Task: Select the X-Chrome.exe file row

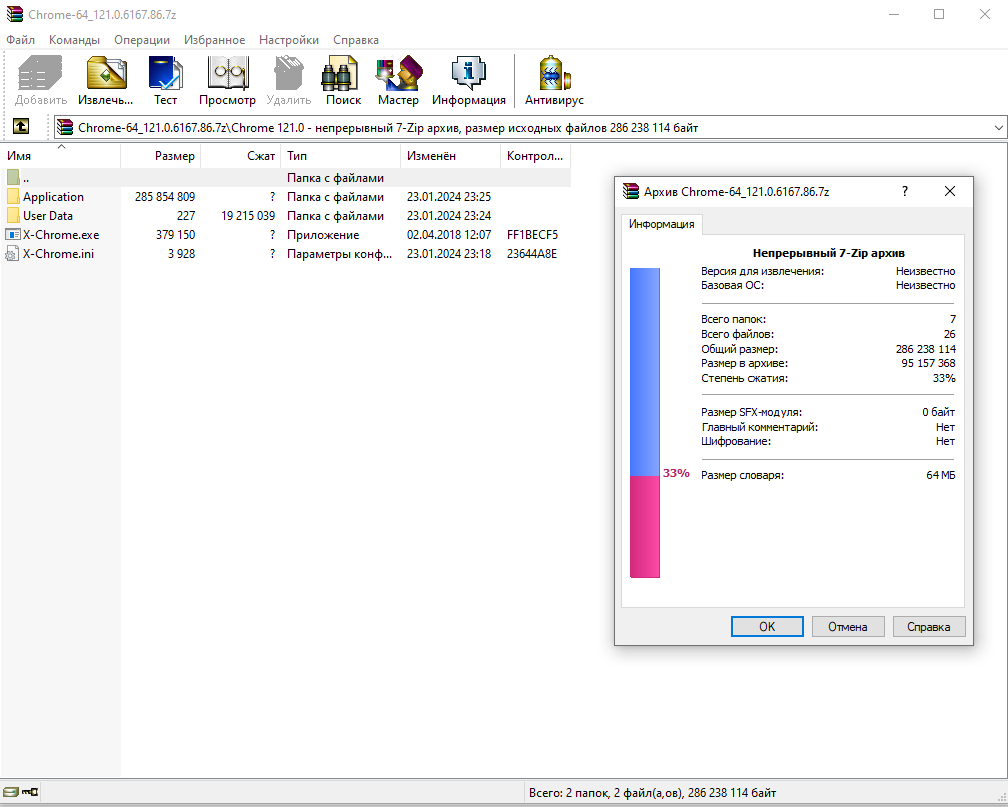Action: pyautogui.click(x=60, y=235)
